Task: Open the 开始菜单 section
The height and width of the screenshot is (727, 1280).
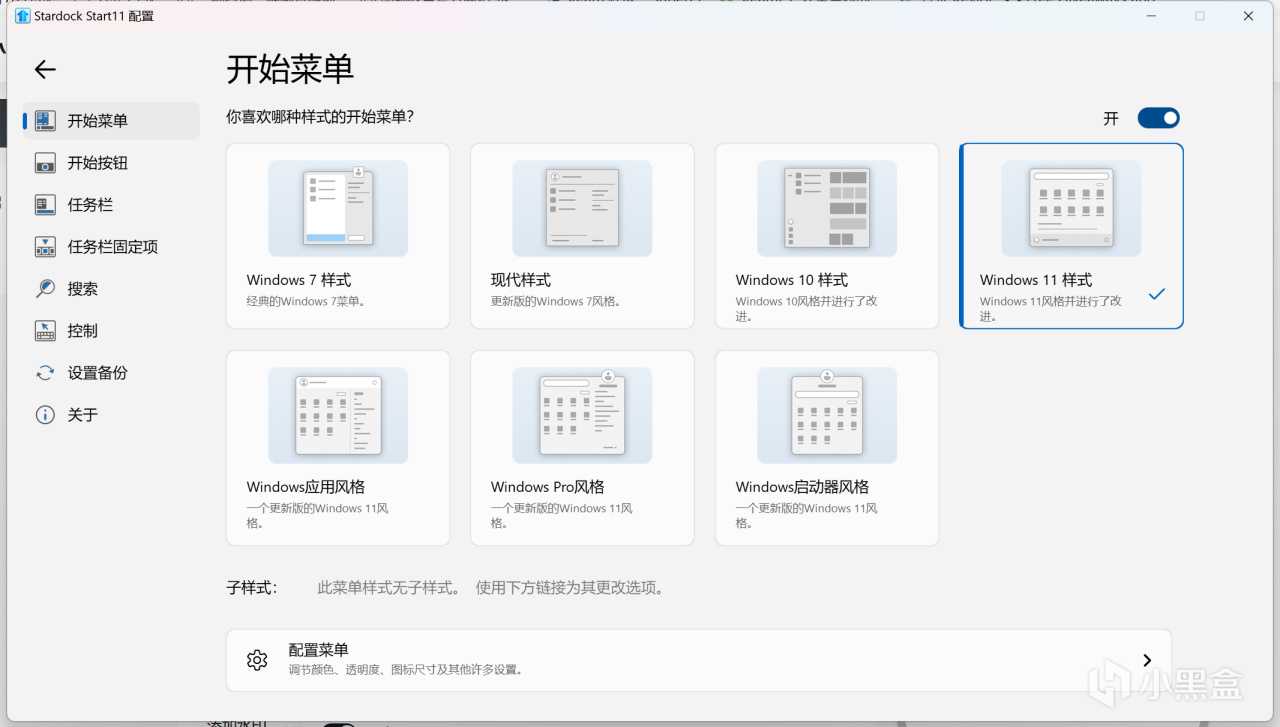Action: (x=111, y=121)
